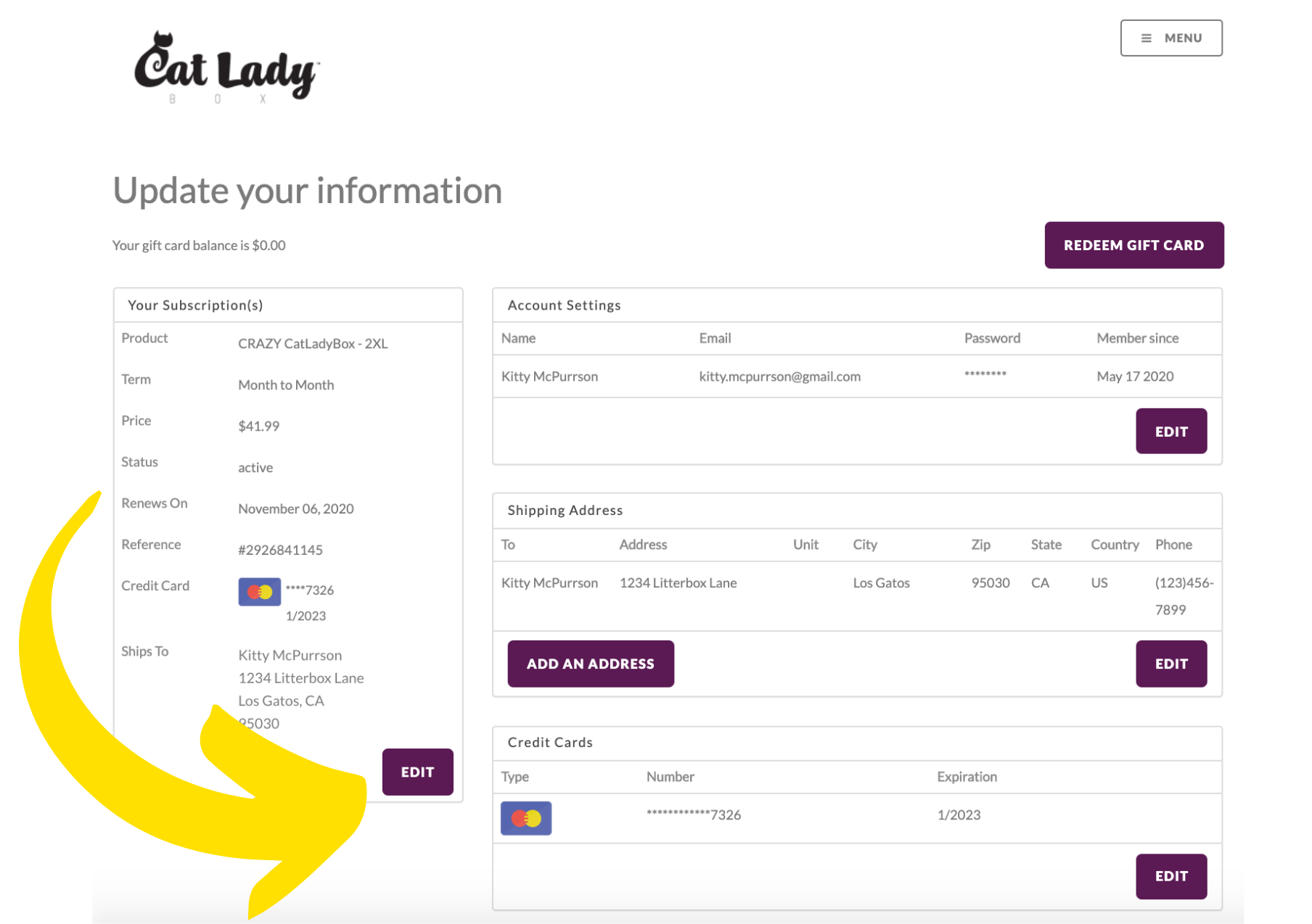Screen dimensions: 1312x924
Task: Click Add An Address button
Action: pyautogui.click(x=590, y=664)
